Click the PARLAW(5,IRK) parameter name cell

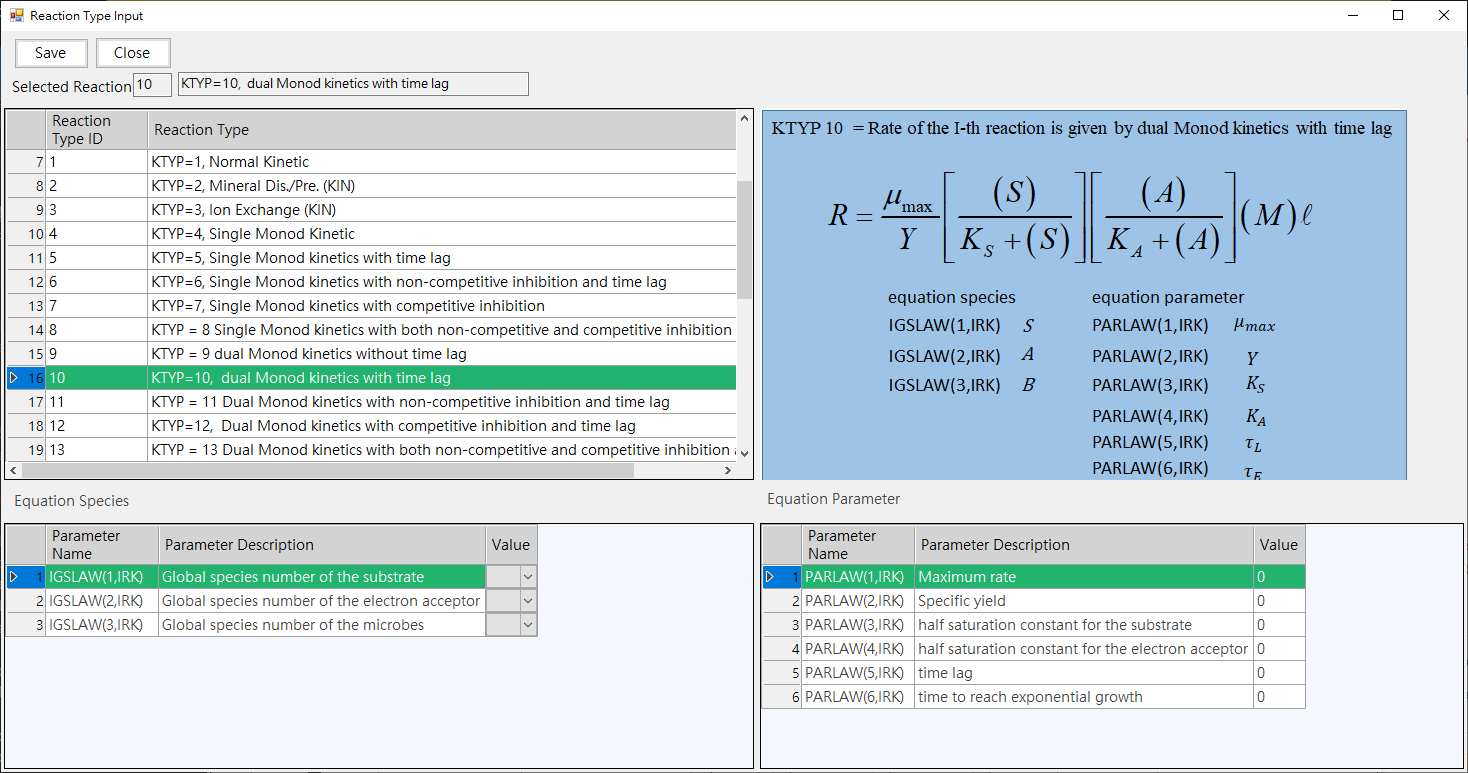(x=858, y=673)
